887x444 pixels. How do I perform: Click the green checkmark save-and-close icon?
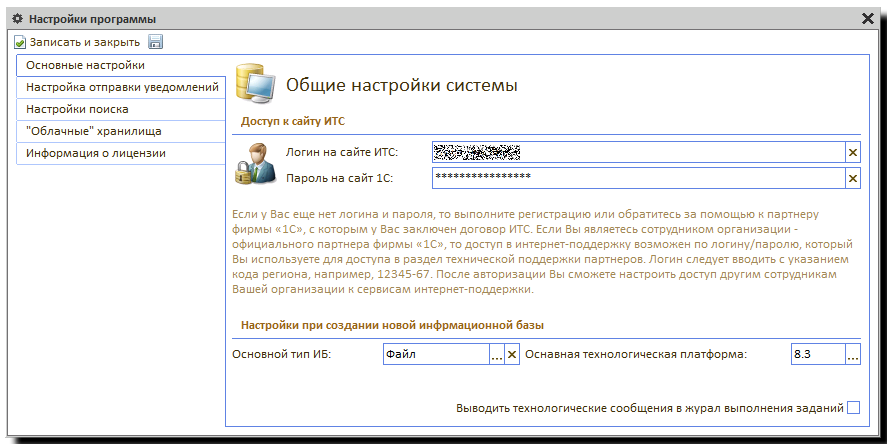pos(19,43)
